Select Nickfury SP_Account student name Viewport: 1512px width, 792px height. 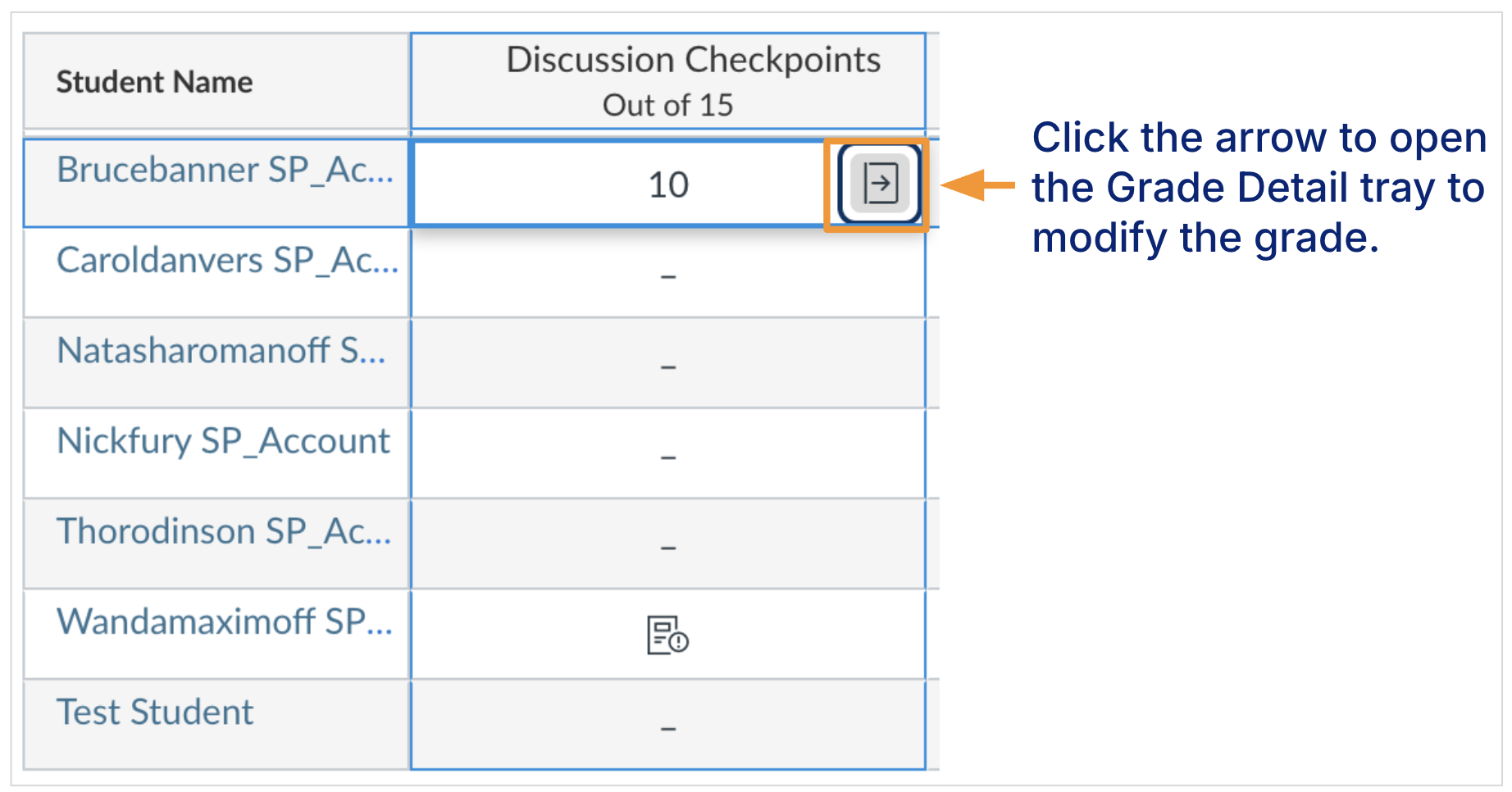222,441
